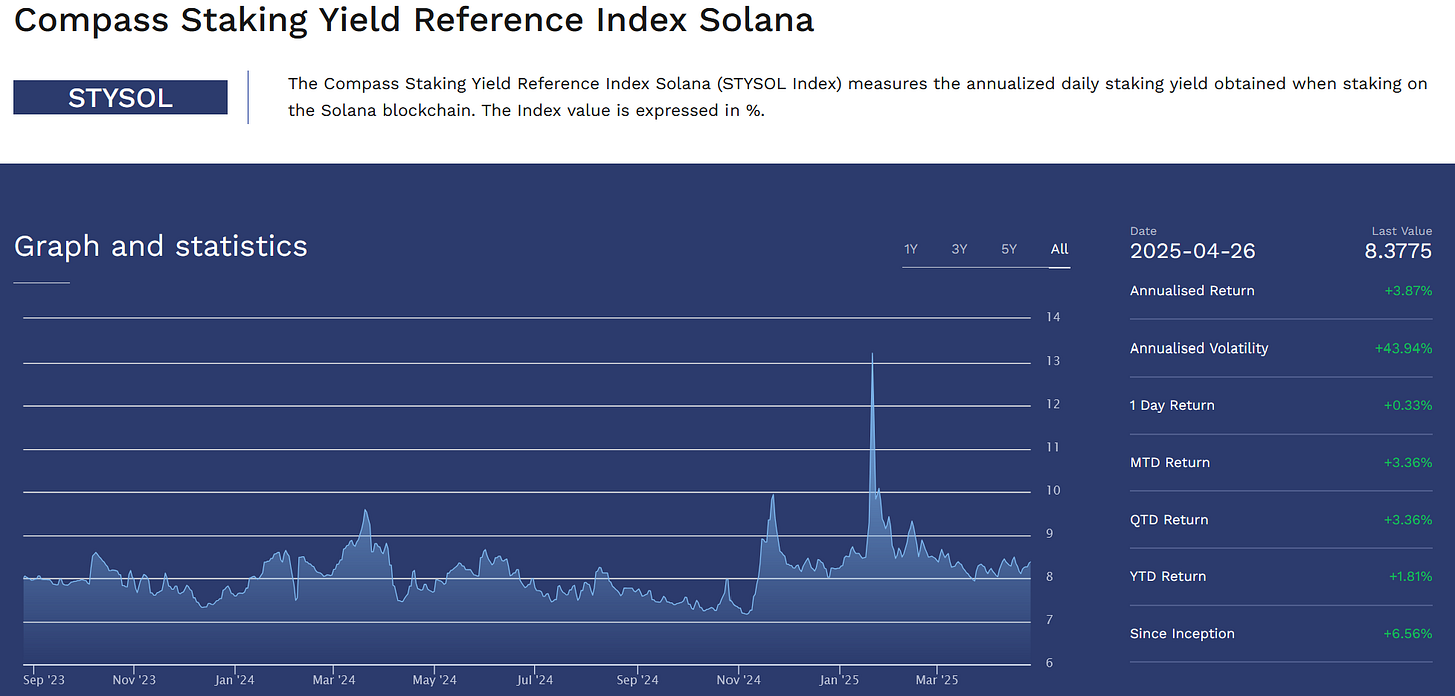Click the MTD Return label

coord(1170,462)
